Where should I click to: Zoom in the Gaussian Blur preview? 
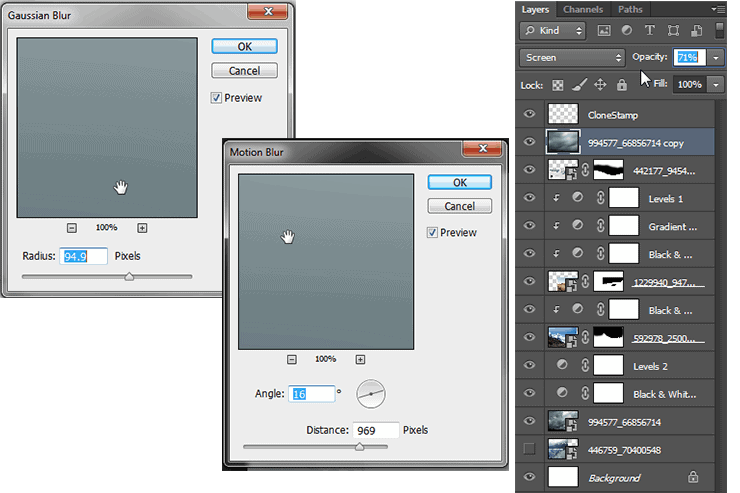(142, 228)
